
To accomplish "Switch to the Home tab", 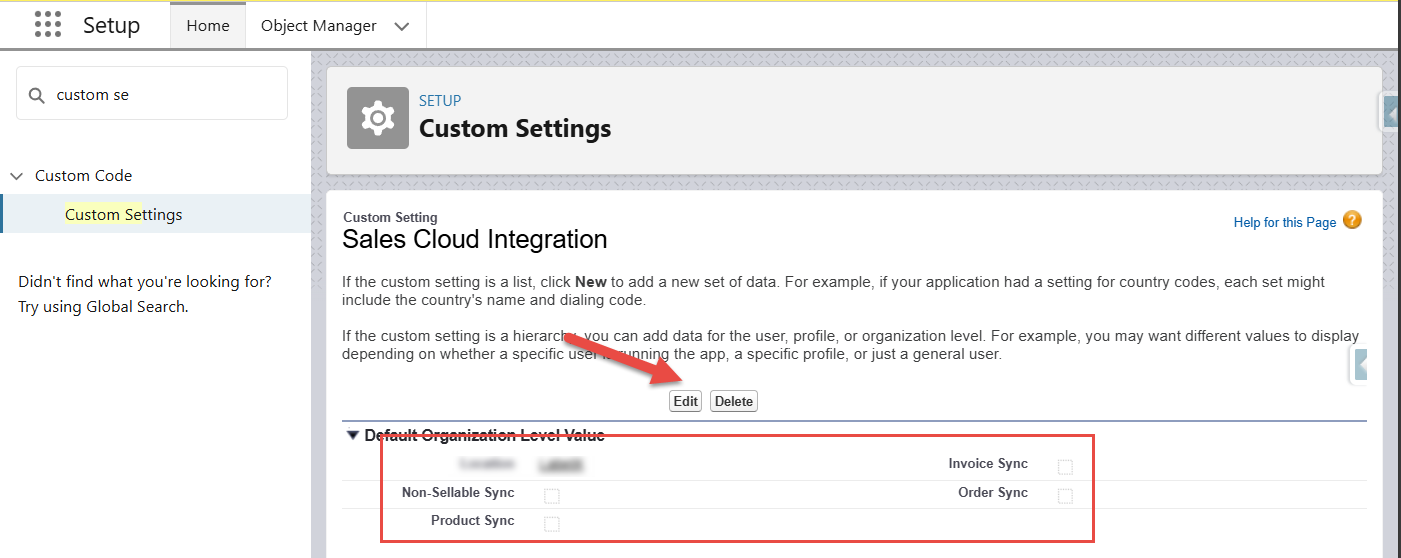I will coord(208,26).
